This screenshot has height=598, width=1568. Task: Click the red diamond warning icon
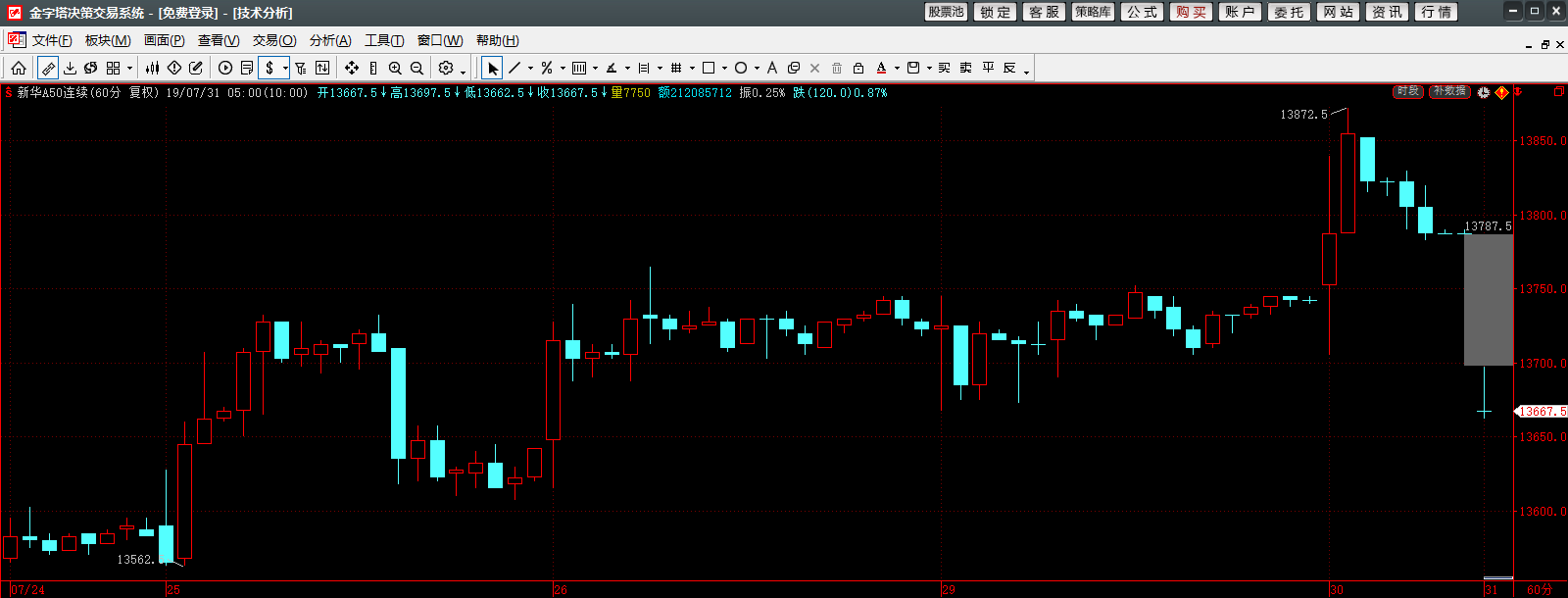[1501, 92]
